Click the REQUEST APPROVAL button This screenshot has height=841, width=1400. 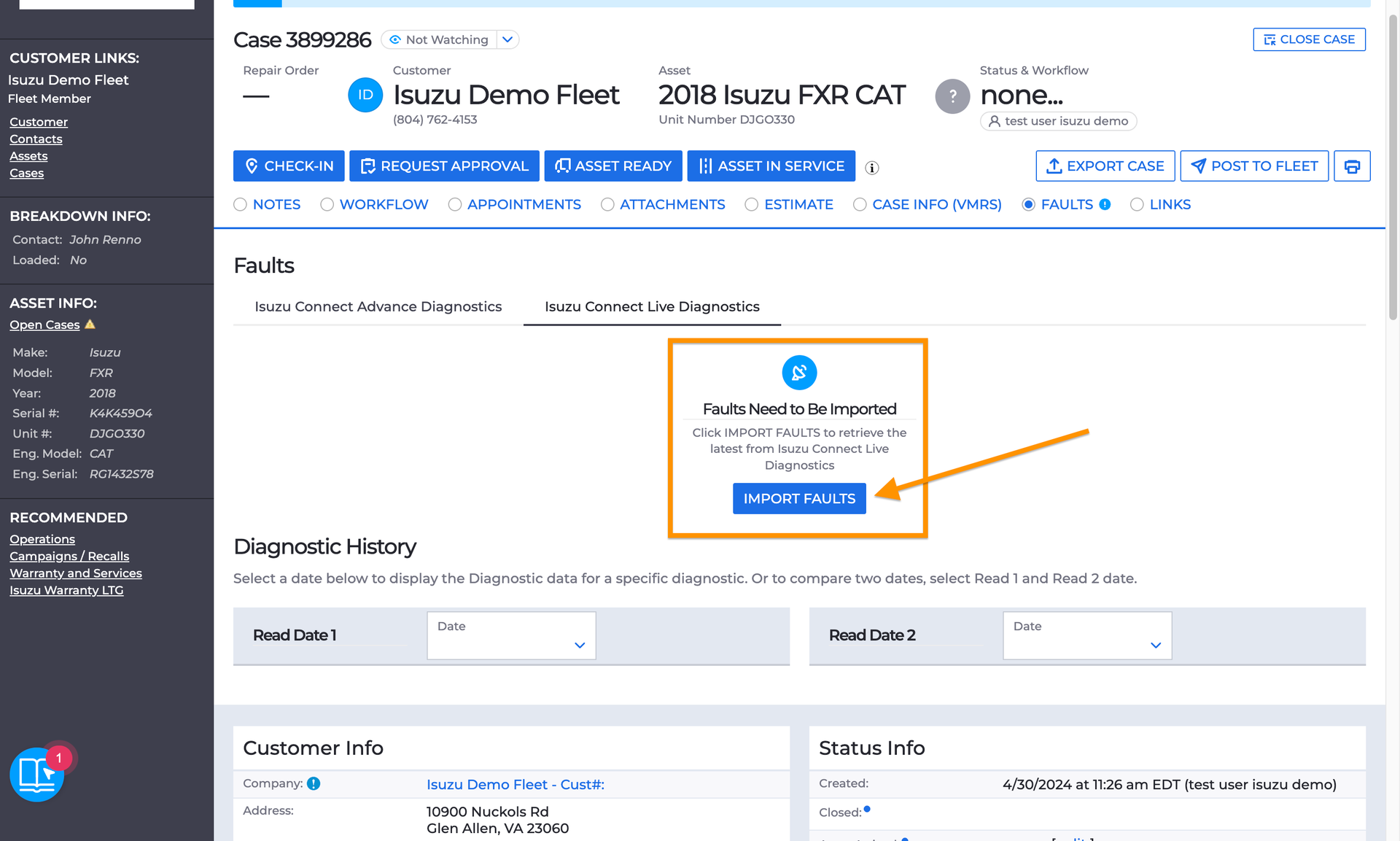tap(444, 166)
